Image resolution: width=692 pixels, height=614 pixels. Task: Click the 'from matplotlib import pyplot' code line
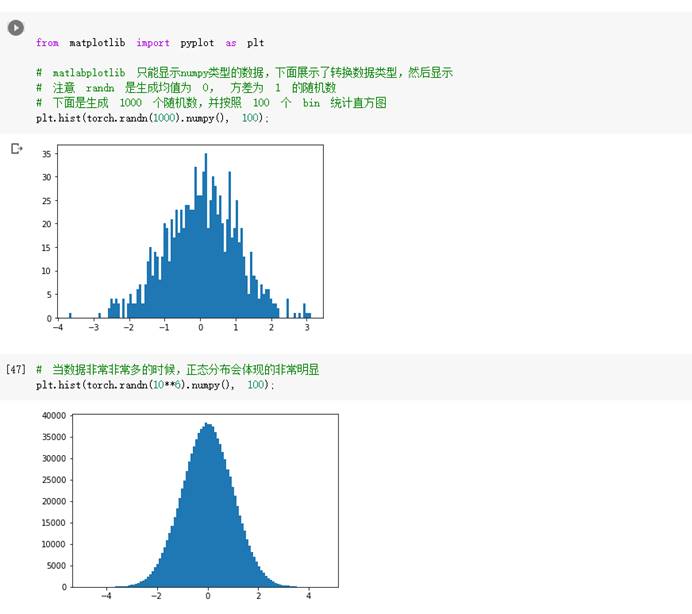pyautogui.click(x=149, y=43)
